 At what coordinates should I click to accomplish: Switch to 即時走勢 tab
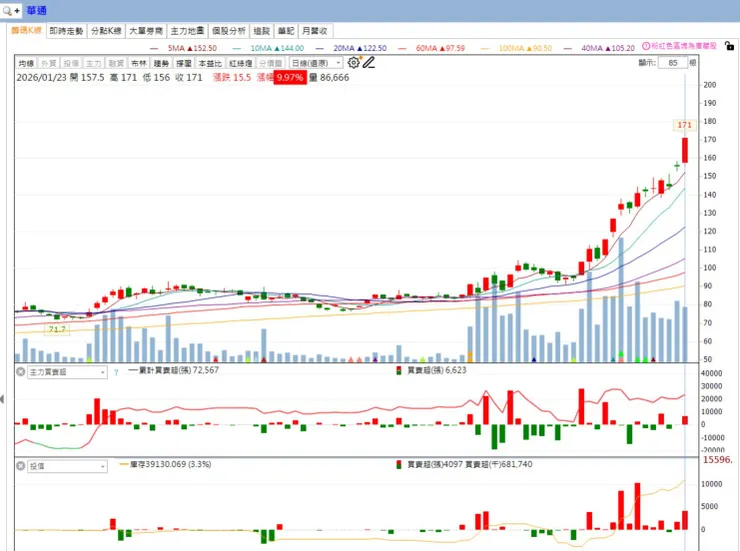point(66,31)
